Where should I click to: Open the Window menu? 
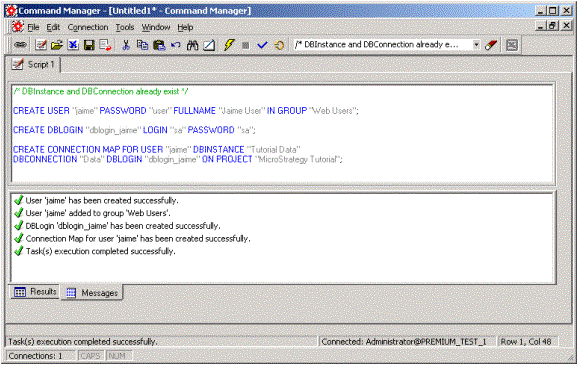156,27
